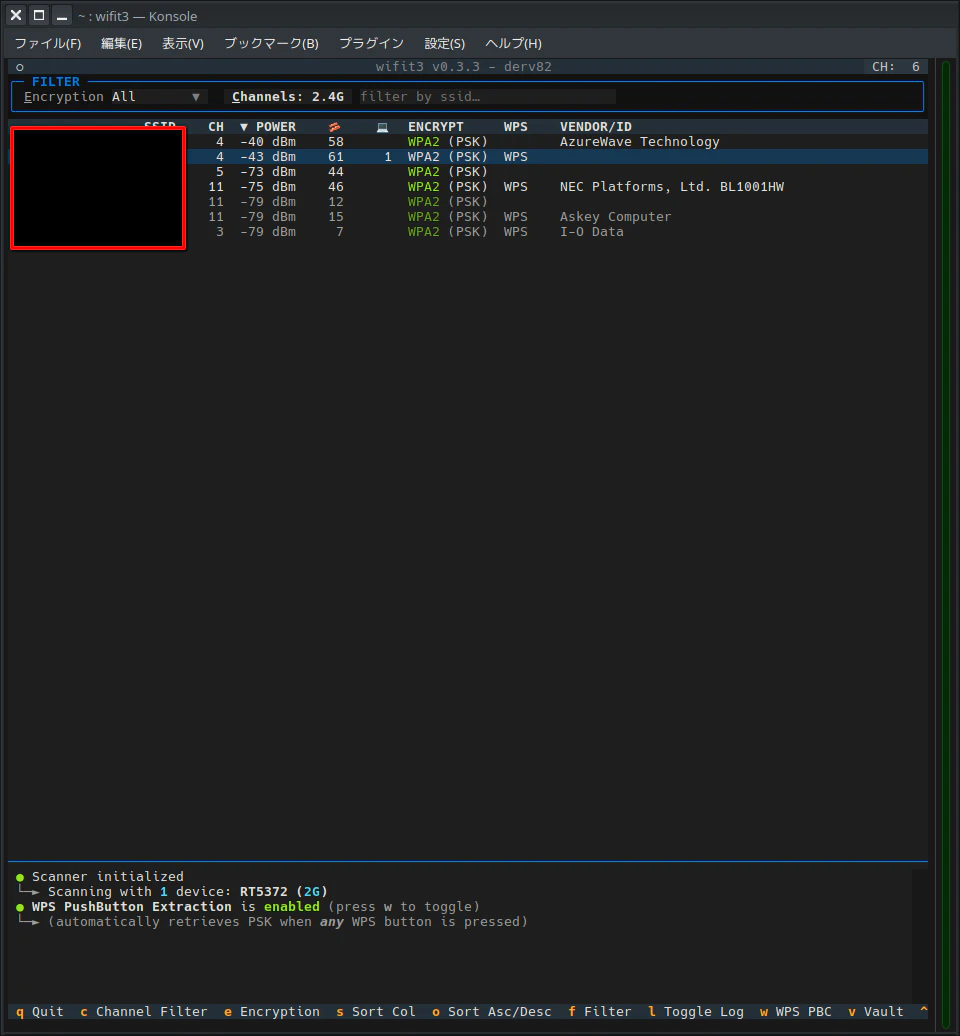This screenshot has width=960, height=1036.
Task: Click the Konsole window maximize button
Action: click(39, 15)
